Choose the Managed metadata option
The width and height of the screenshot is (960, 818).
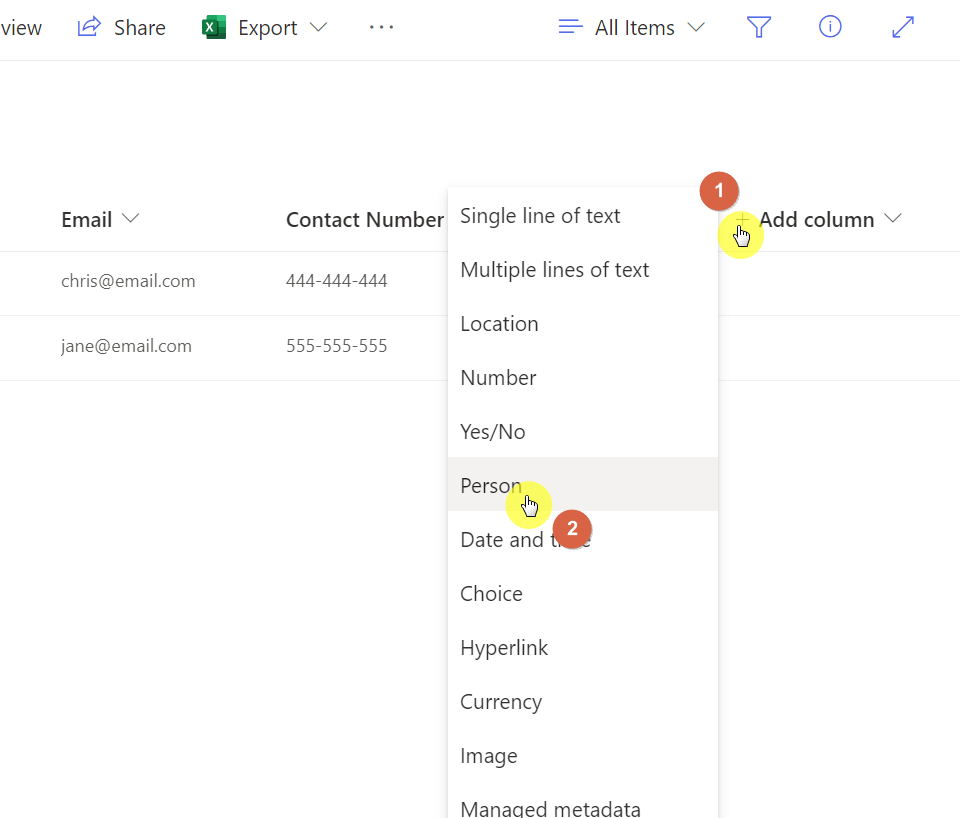coord(583,803)
